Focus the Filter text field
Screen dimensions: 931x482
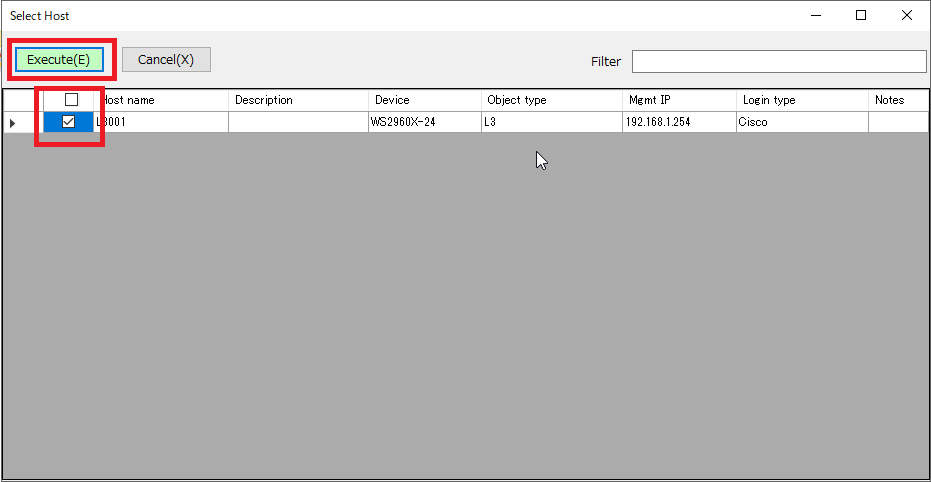pos(778,61)
